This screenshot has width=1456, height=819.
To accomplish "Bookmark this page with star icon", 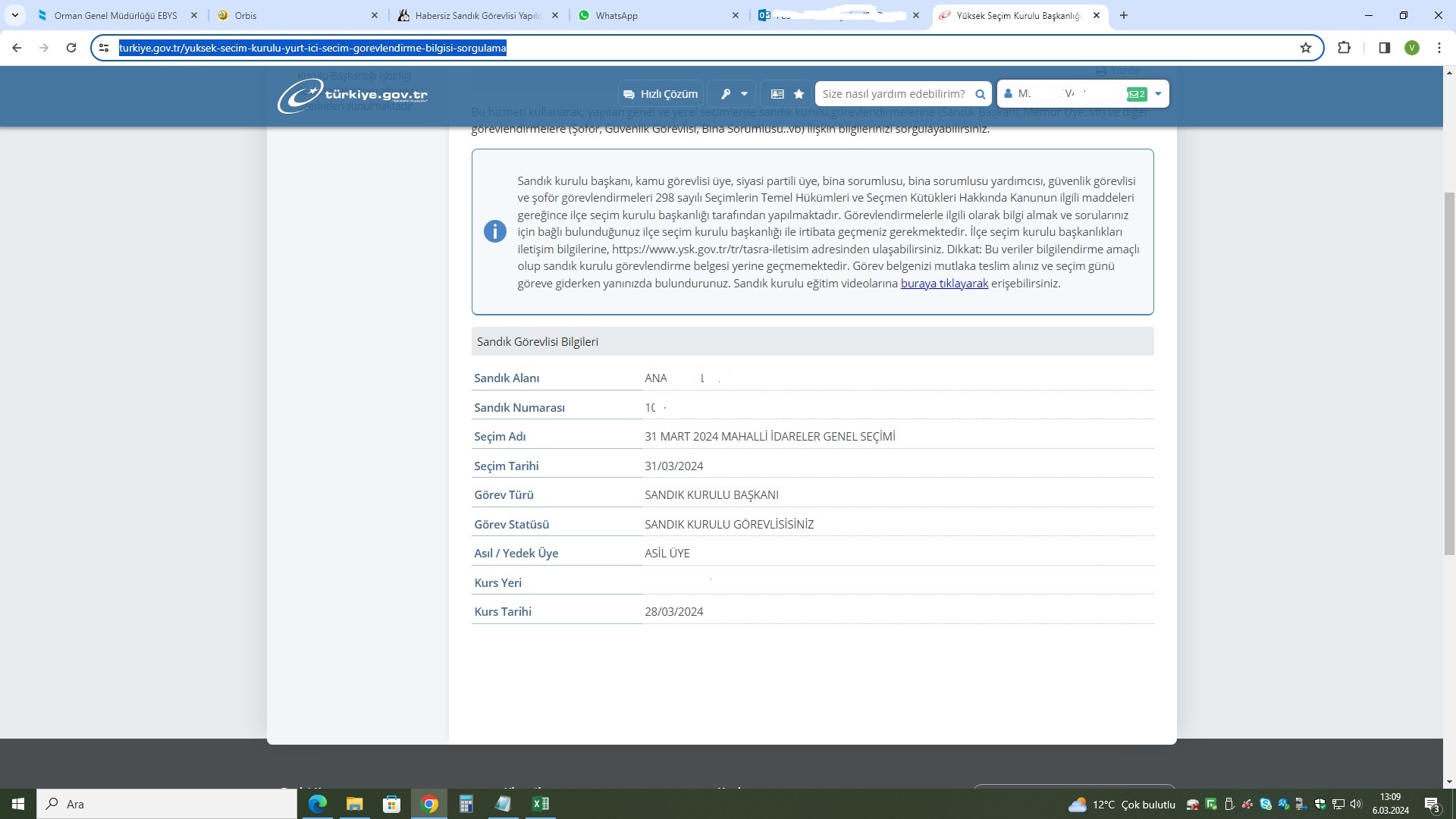I will (x=1305, y=48).
